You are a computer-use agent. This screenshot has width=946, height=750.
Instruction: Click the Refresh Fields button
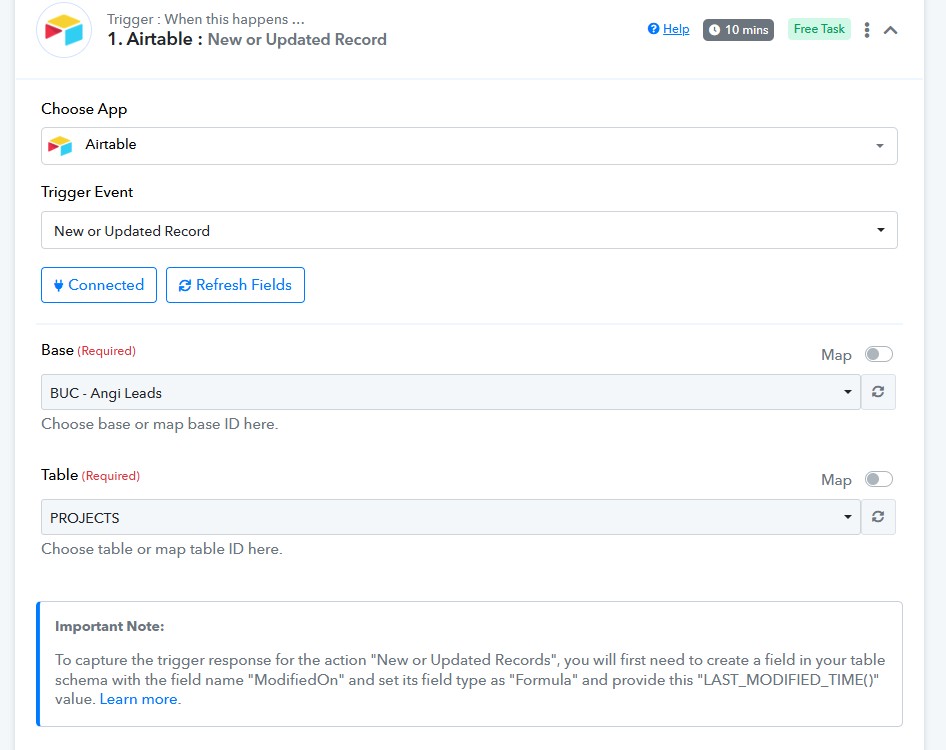tap(235, 285)
